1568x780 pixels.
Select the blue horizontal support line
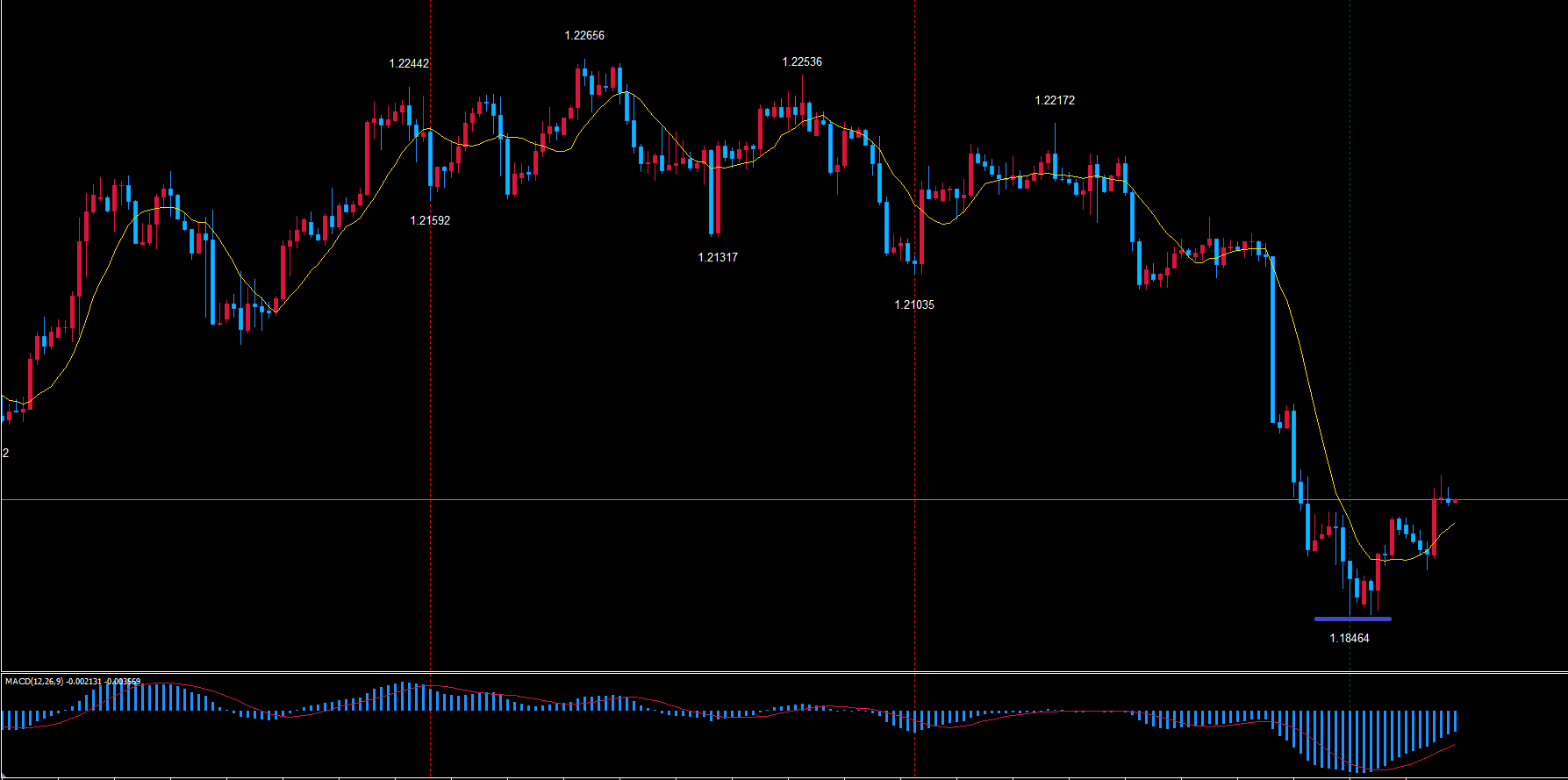pos(1352,619)
